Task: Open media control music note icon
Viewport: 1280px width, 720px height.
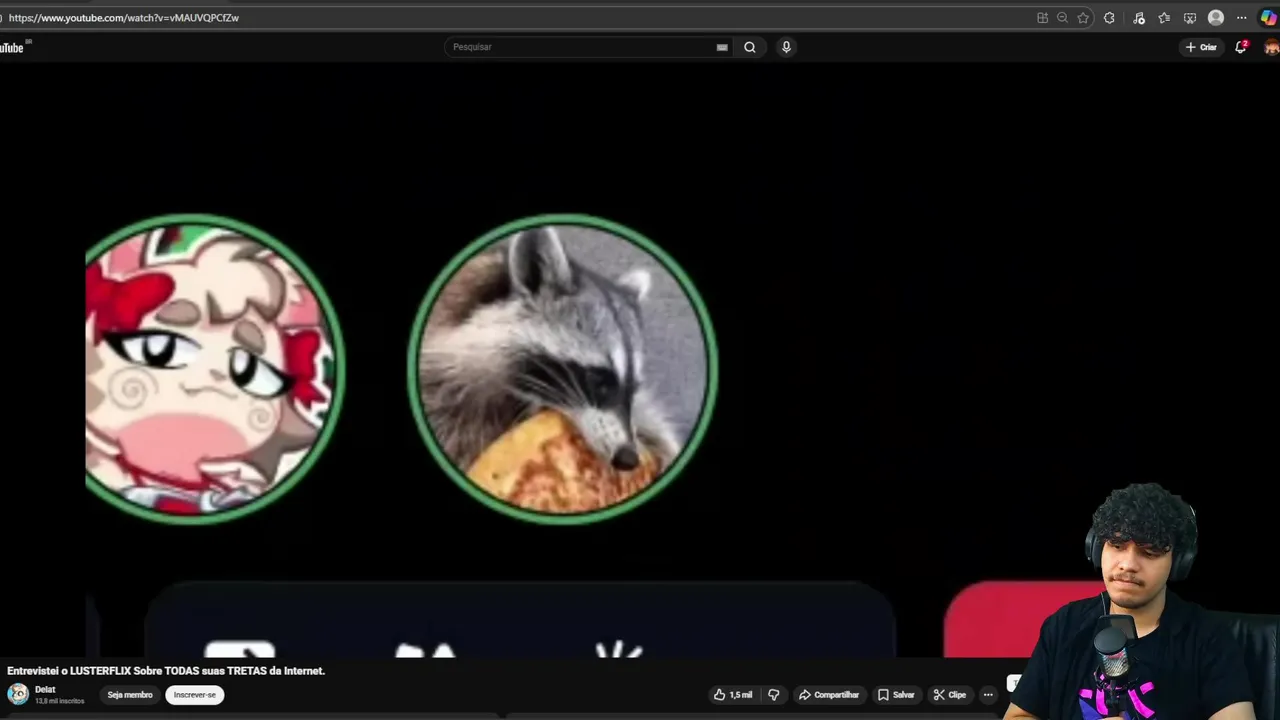Action: point(1139,18)
